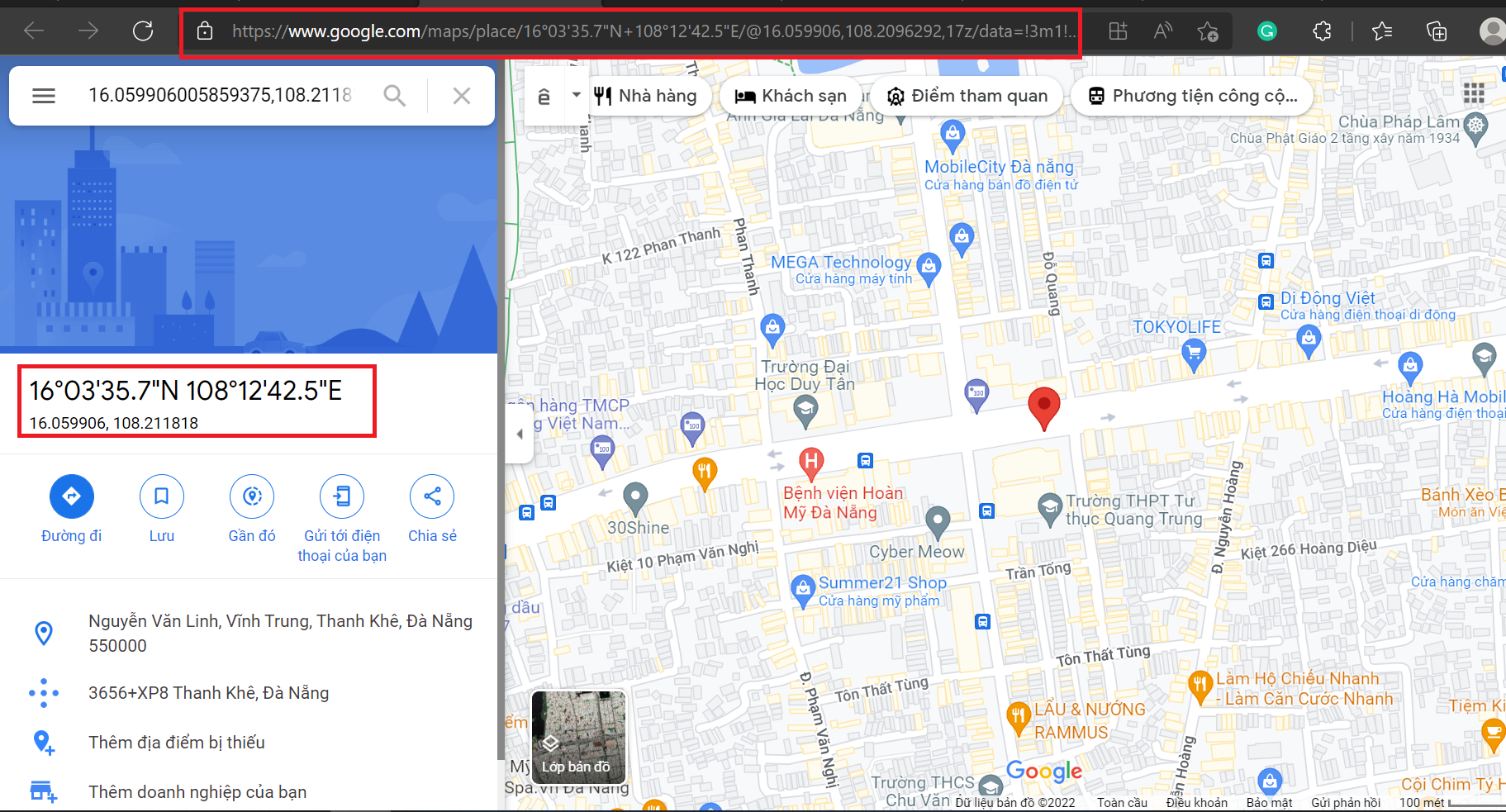
Task: Click the THPT Quang Trung school pin
Action: coord(1049,509)
